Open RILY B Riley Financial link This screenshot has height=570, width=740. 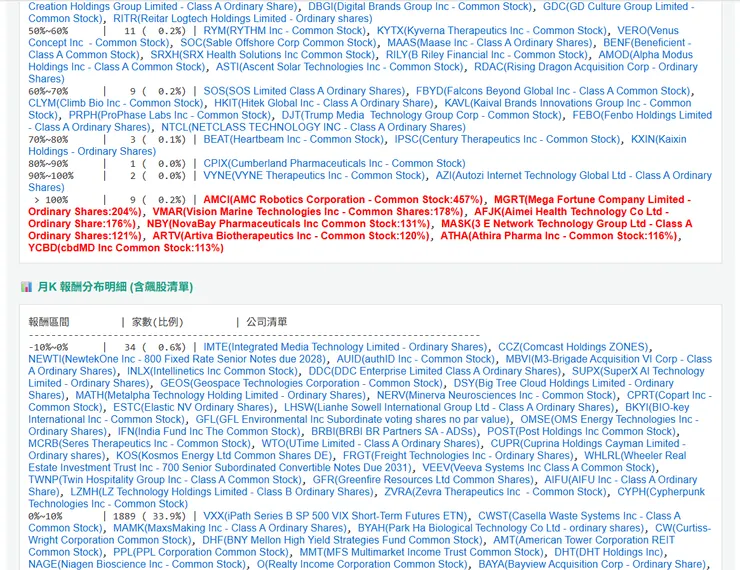coord(487,55)
